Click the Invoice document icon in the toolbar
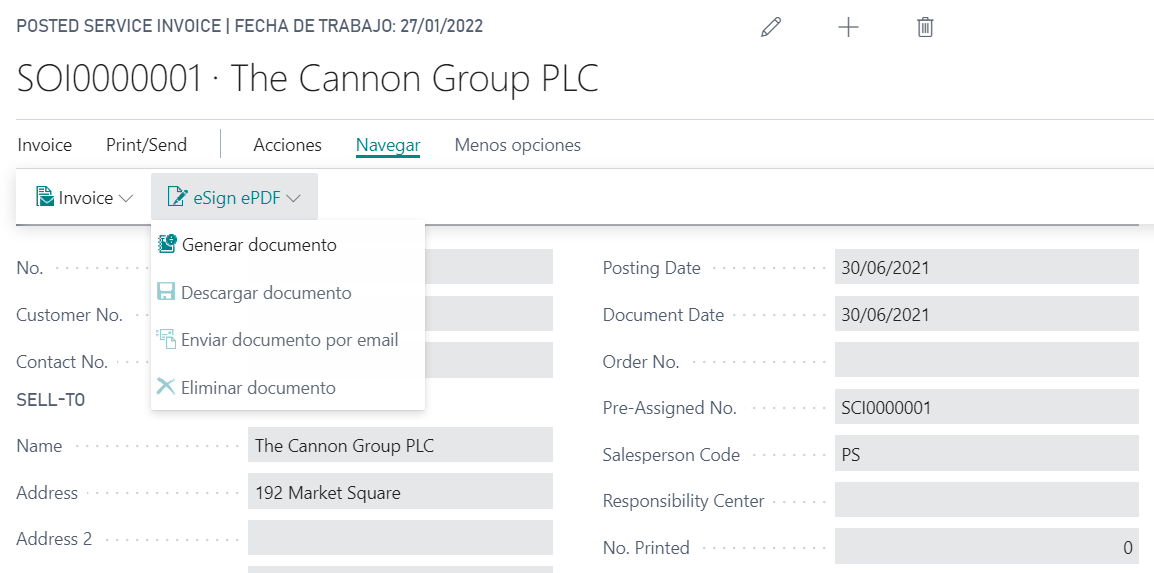This screenshot has height=573, width=1154. tap(45, 198)
